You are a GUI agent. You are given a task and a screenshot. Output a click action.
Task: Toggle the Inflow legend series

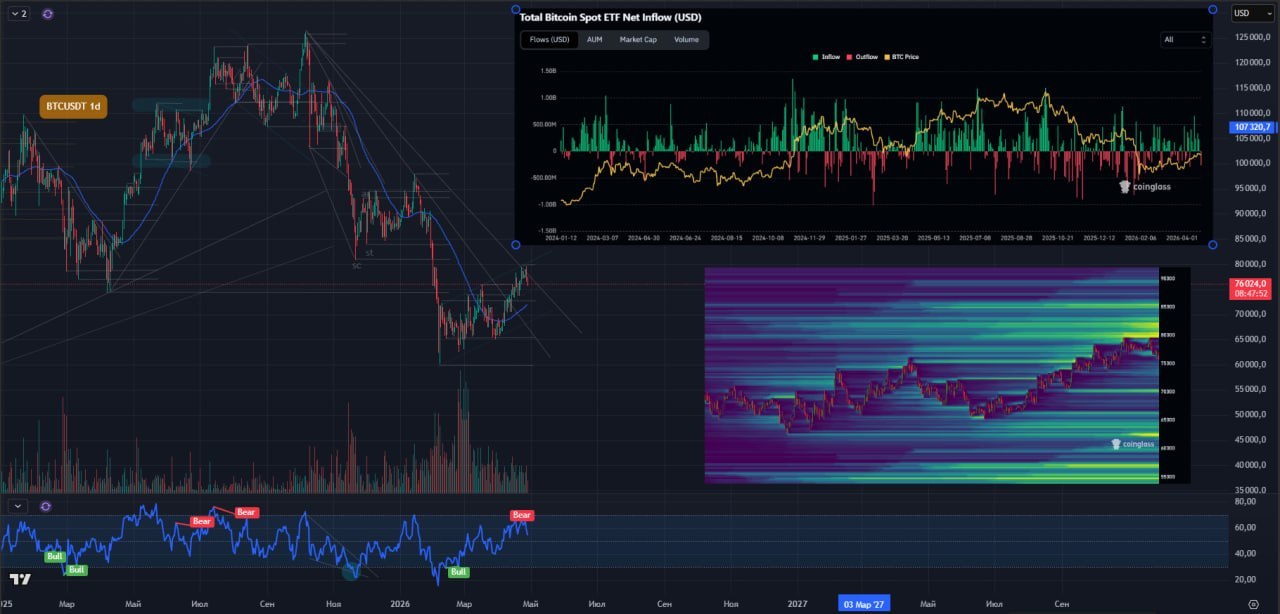pyautogui.click(x=827, y=57)
